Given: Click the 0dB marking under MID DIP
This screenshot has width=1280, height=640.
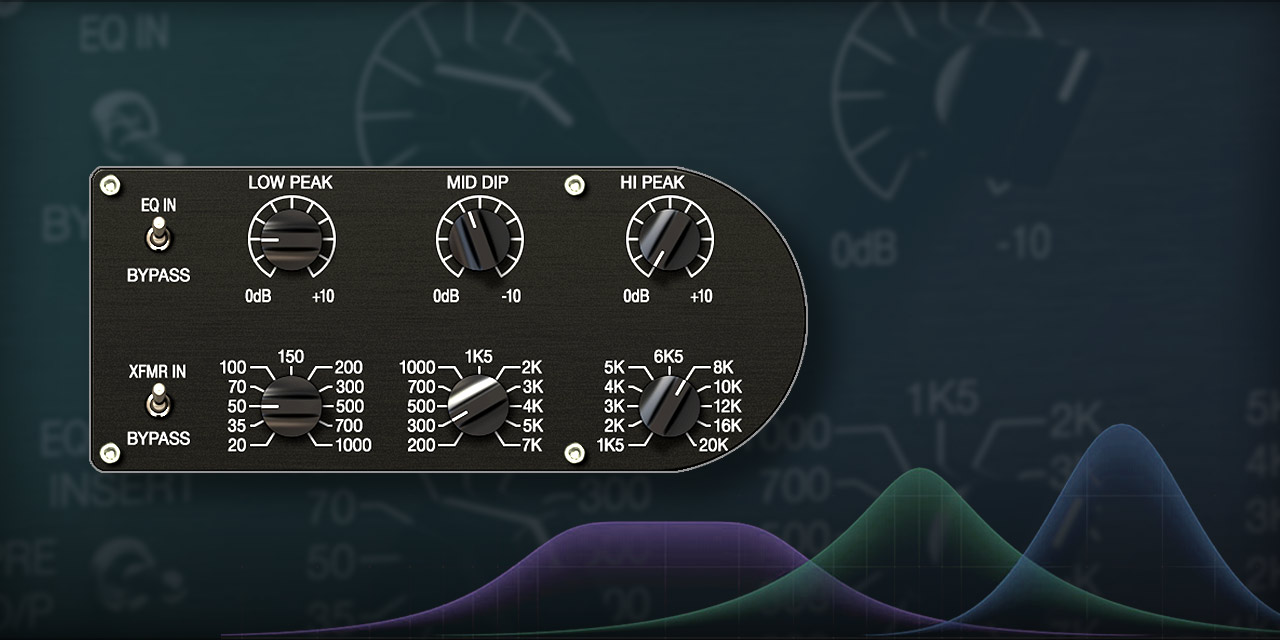Looking at the screenshot, I should (446, 296).
